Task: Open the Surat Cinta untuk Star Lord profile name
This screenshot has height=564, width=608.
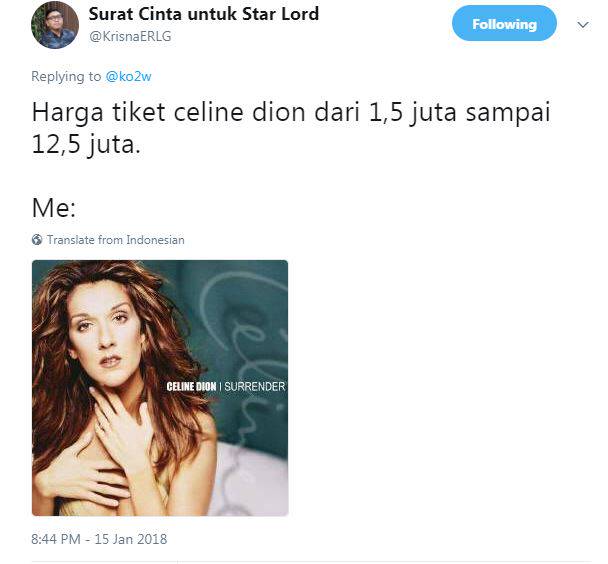Action: 204,14
